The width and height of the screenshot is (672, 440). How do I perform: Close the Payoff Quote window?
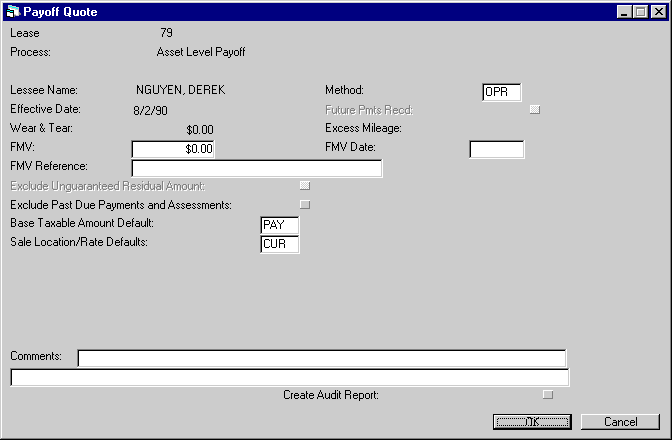click(x=658, y=12)
